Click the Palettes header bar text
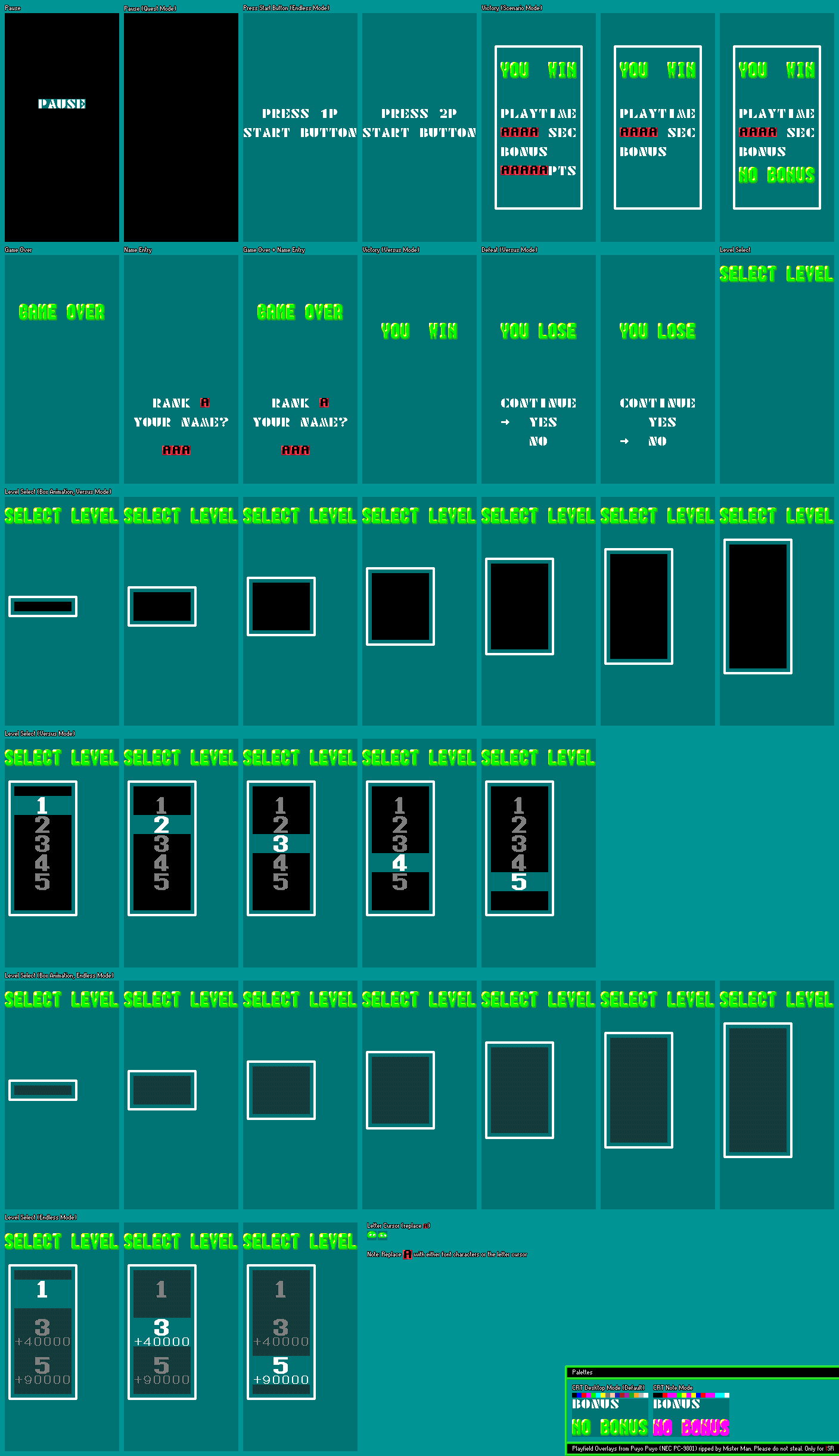 click(582, 1373)
